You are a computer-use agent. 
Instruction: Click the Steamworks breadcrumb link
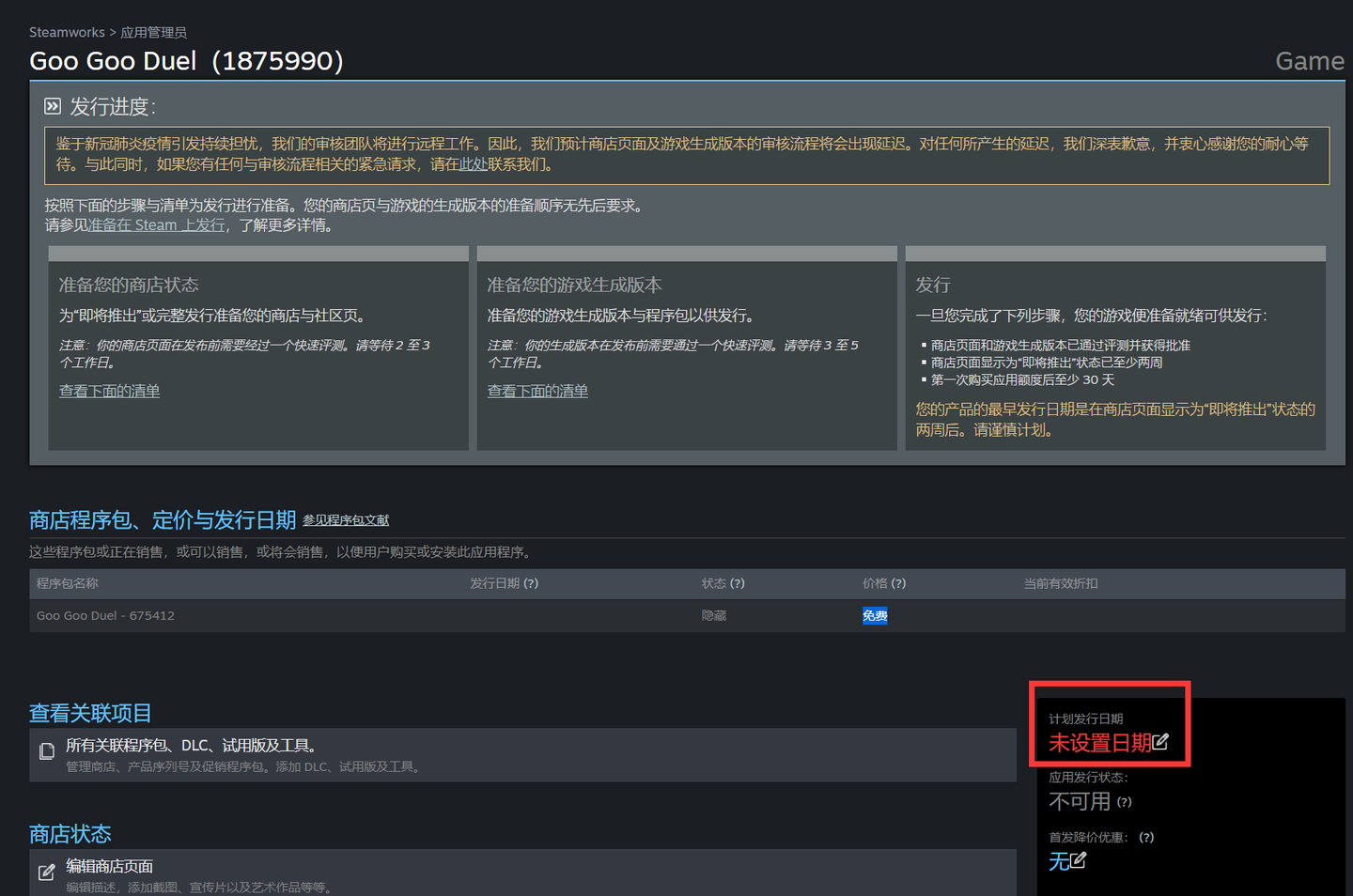click(67, 32)
